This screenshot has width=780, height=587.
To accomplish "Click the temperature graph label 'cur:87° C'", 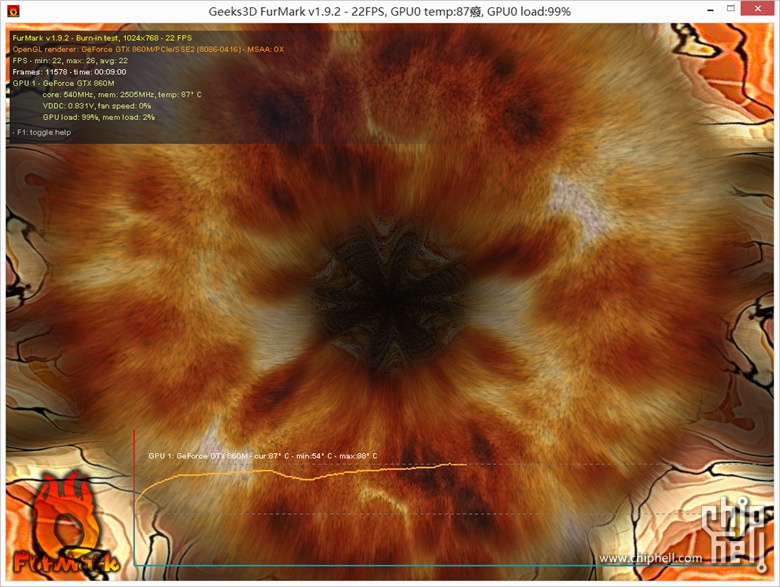I will [x=272, y=456].
